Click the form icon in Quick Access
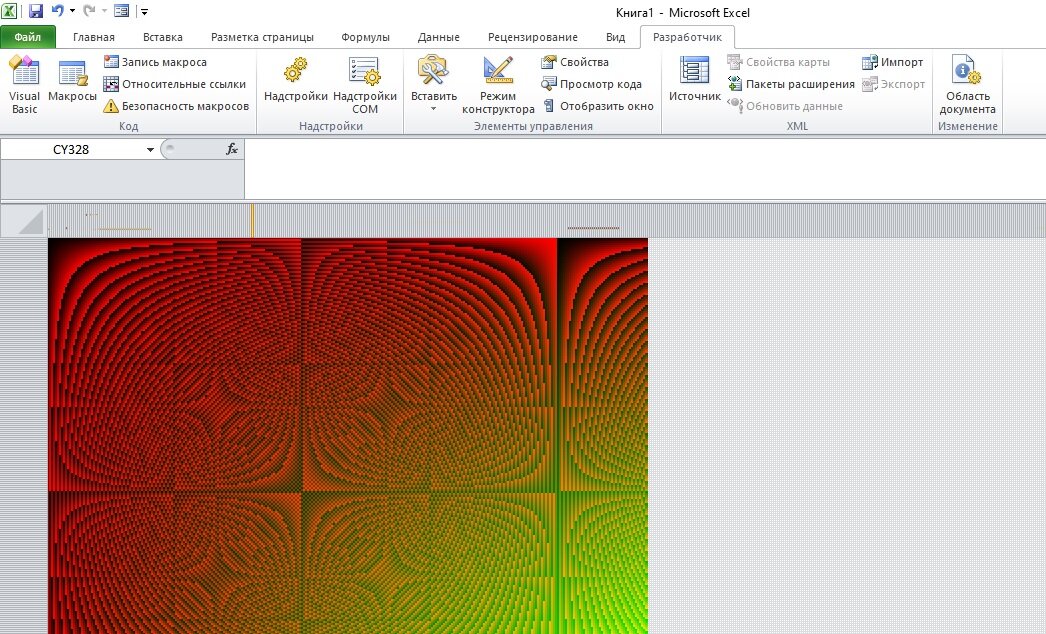The height and width of the screenshot is (634, 1046). click(121, 11)
